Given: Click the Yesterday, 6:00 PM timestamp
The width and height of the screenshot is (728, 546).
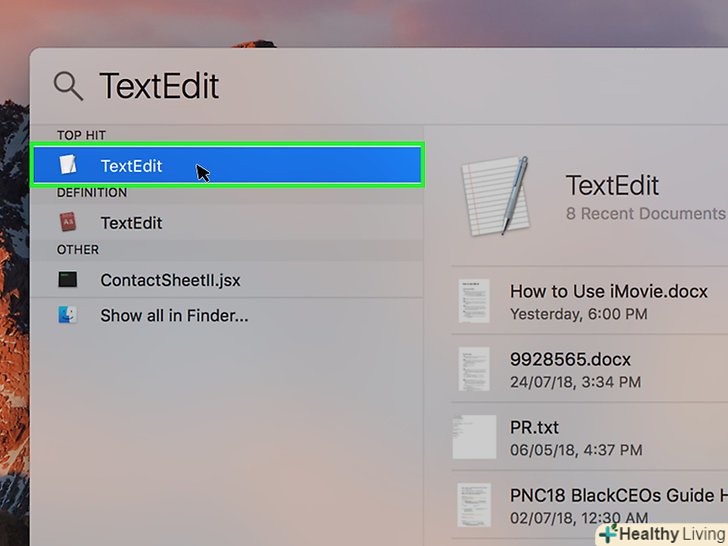Looking at the screenshot, I should tap(578, 314).
